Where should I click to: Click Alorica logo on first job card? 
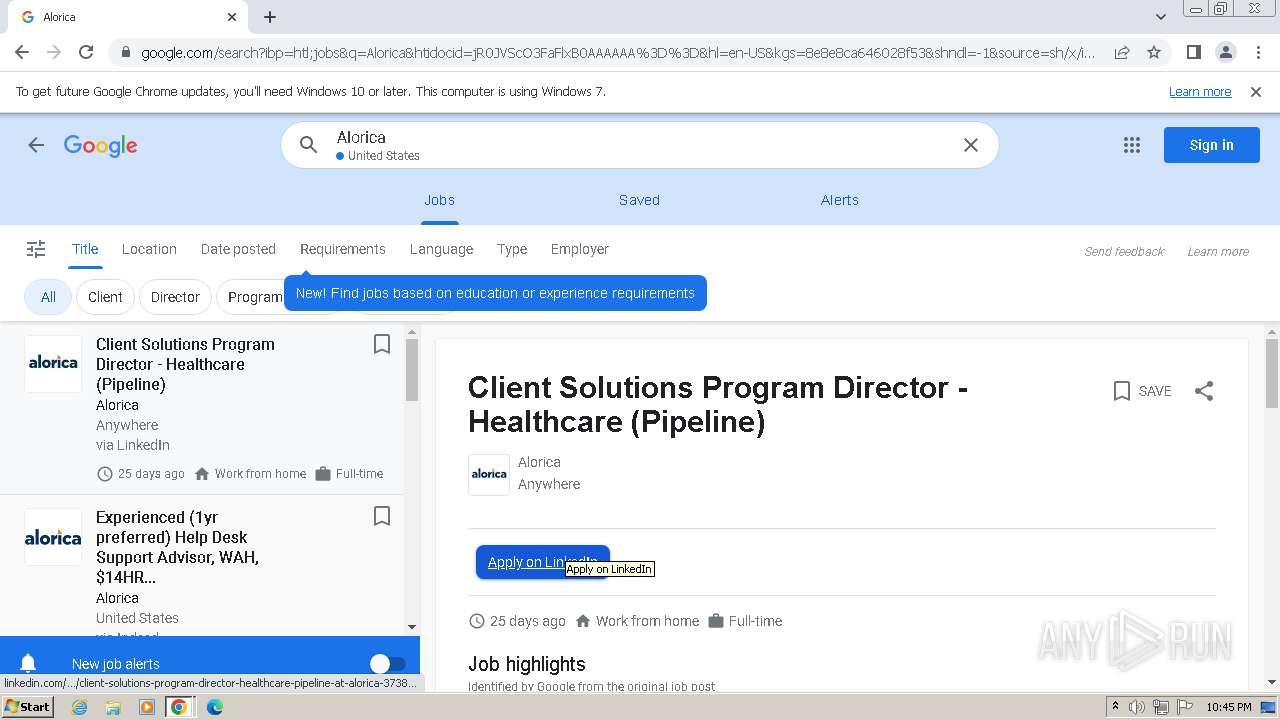click(53, 363)
